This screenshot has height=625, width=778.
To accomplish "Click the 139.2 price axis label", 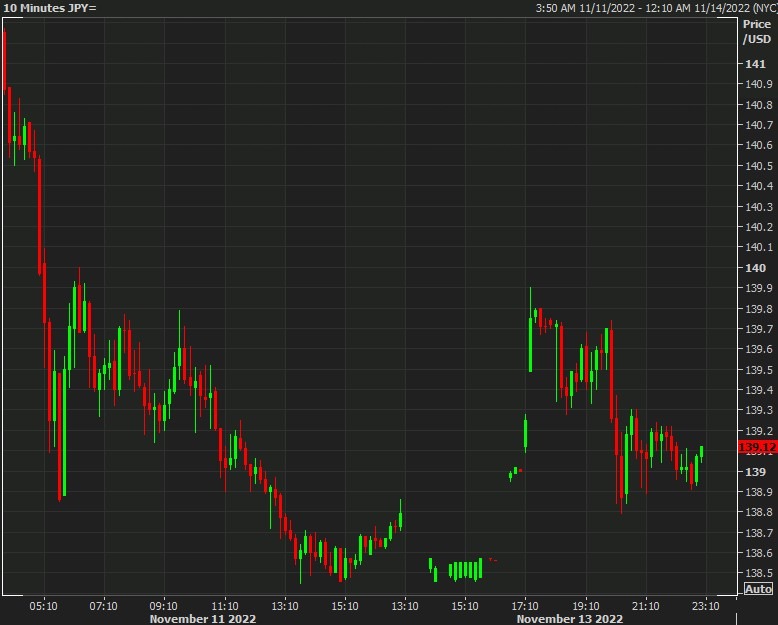I will tap(759, 431).
